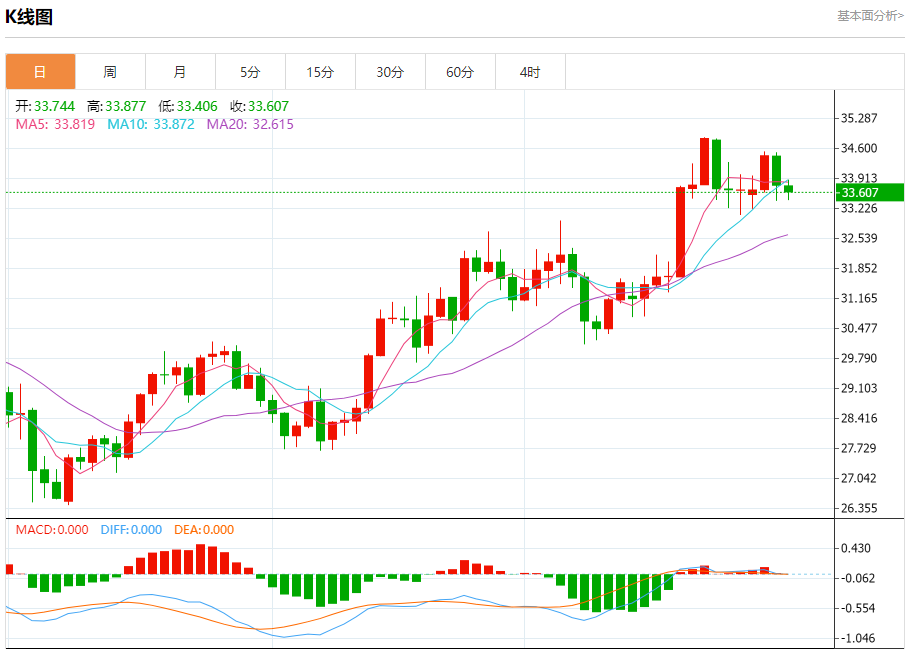This screenshot has height=649, width=907.
Task: Open the 60分 interval tab
Action: [x=460, y=72]
